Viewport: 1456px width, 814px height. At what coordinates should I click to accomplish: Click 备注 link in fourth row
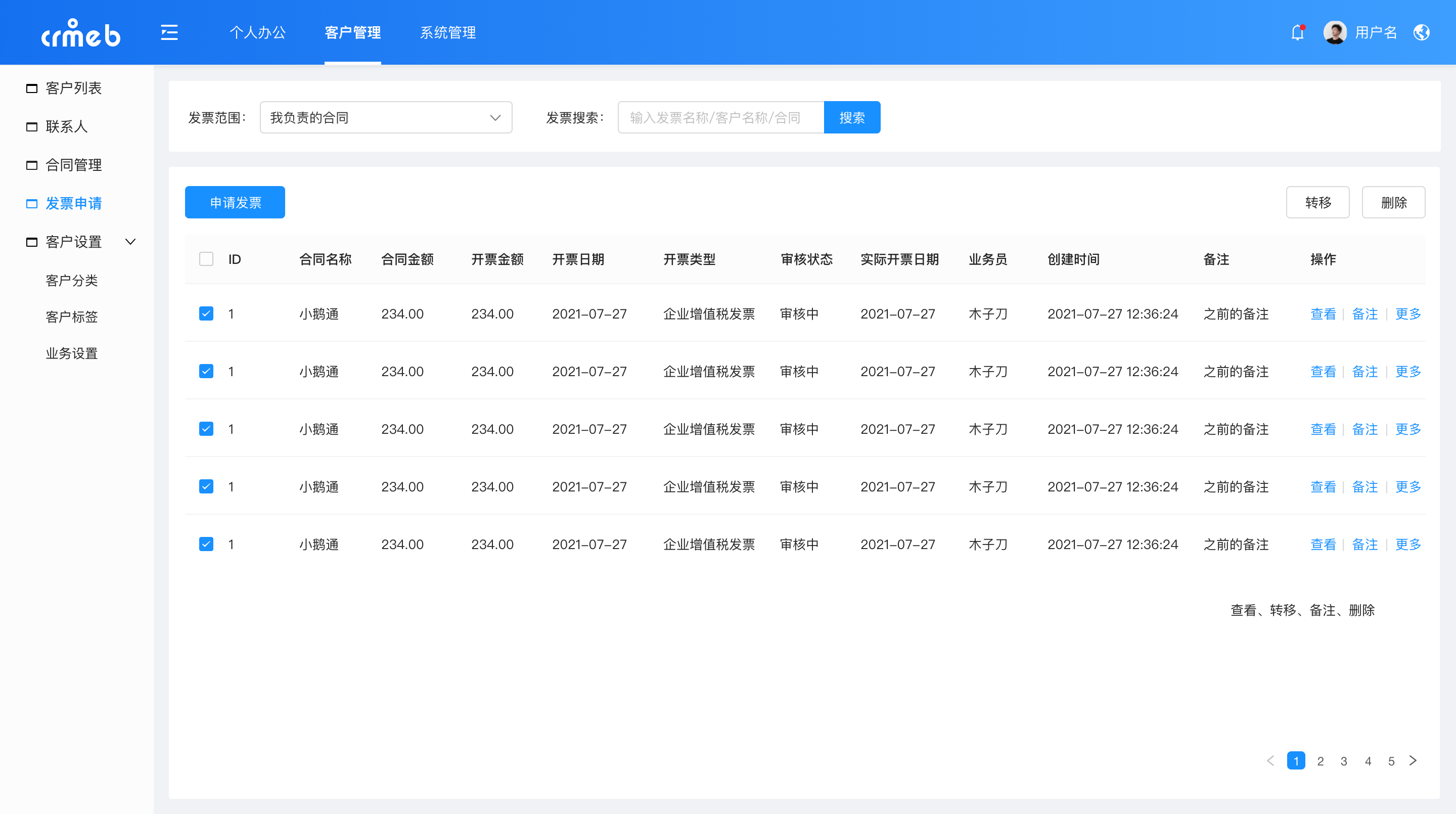[1365, 487]
